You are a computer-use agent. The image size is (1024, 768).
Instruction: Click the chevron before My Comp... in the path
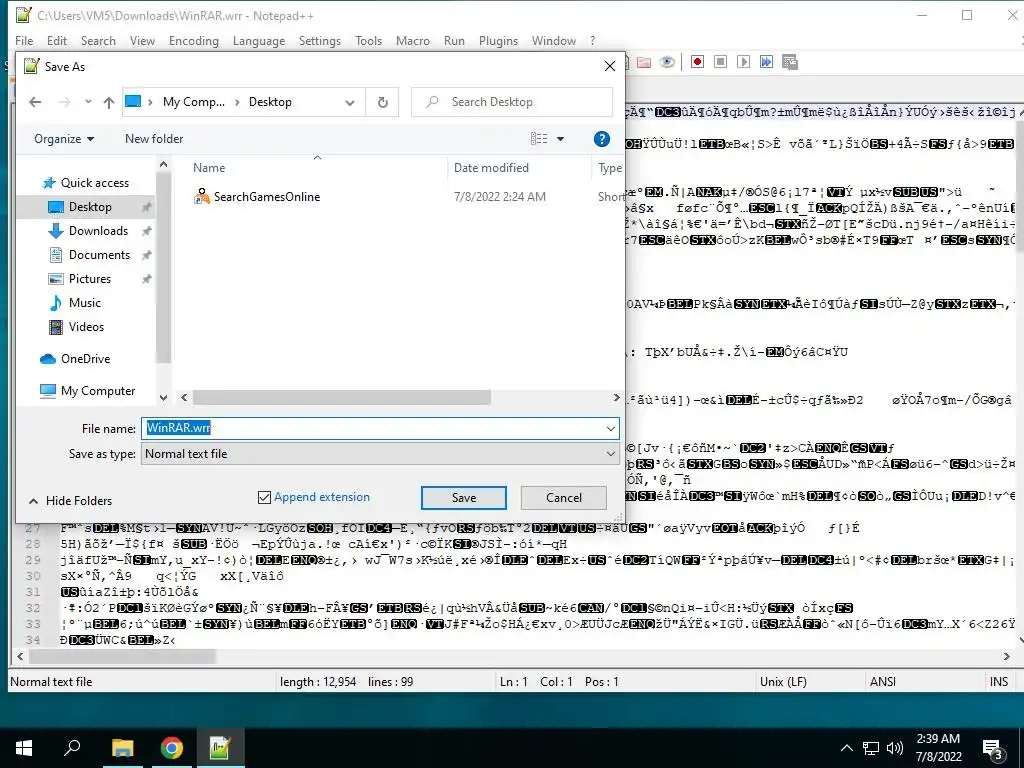click(150, 102)
